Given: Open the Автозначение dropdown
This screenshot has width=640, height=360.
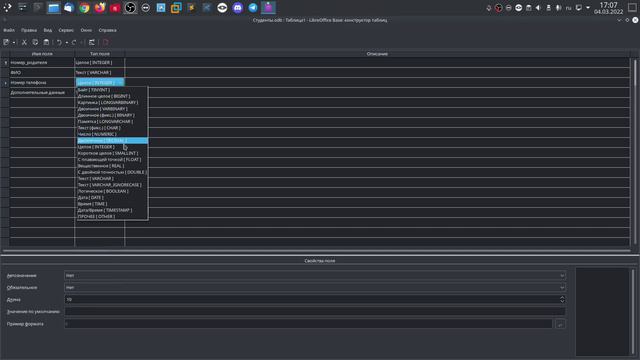Looking at the screenshot, I should 315,276.
